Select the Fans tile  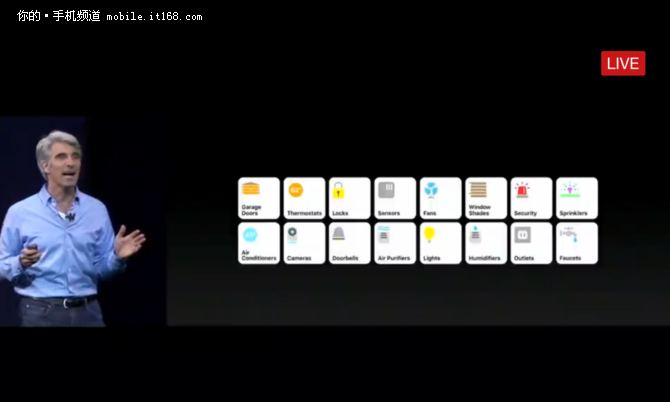tap(441, 198)
